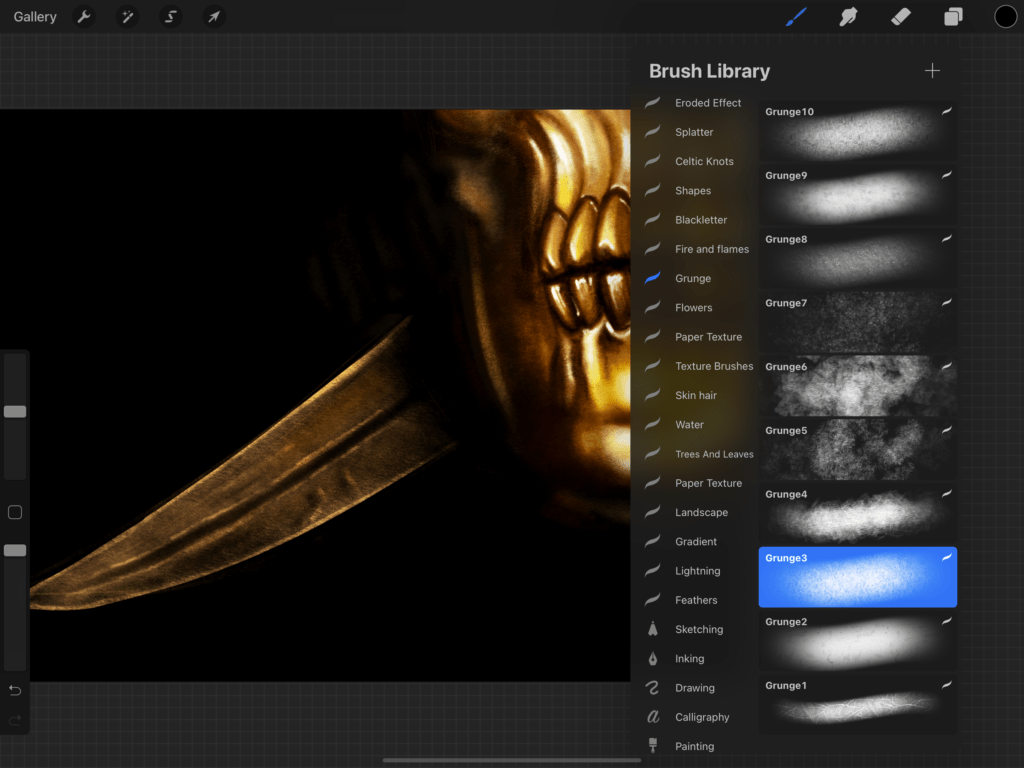
Task: Activate the Transform arrow tool
Action: tap(213, 17)
